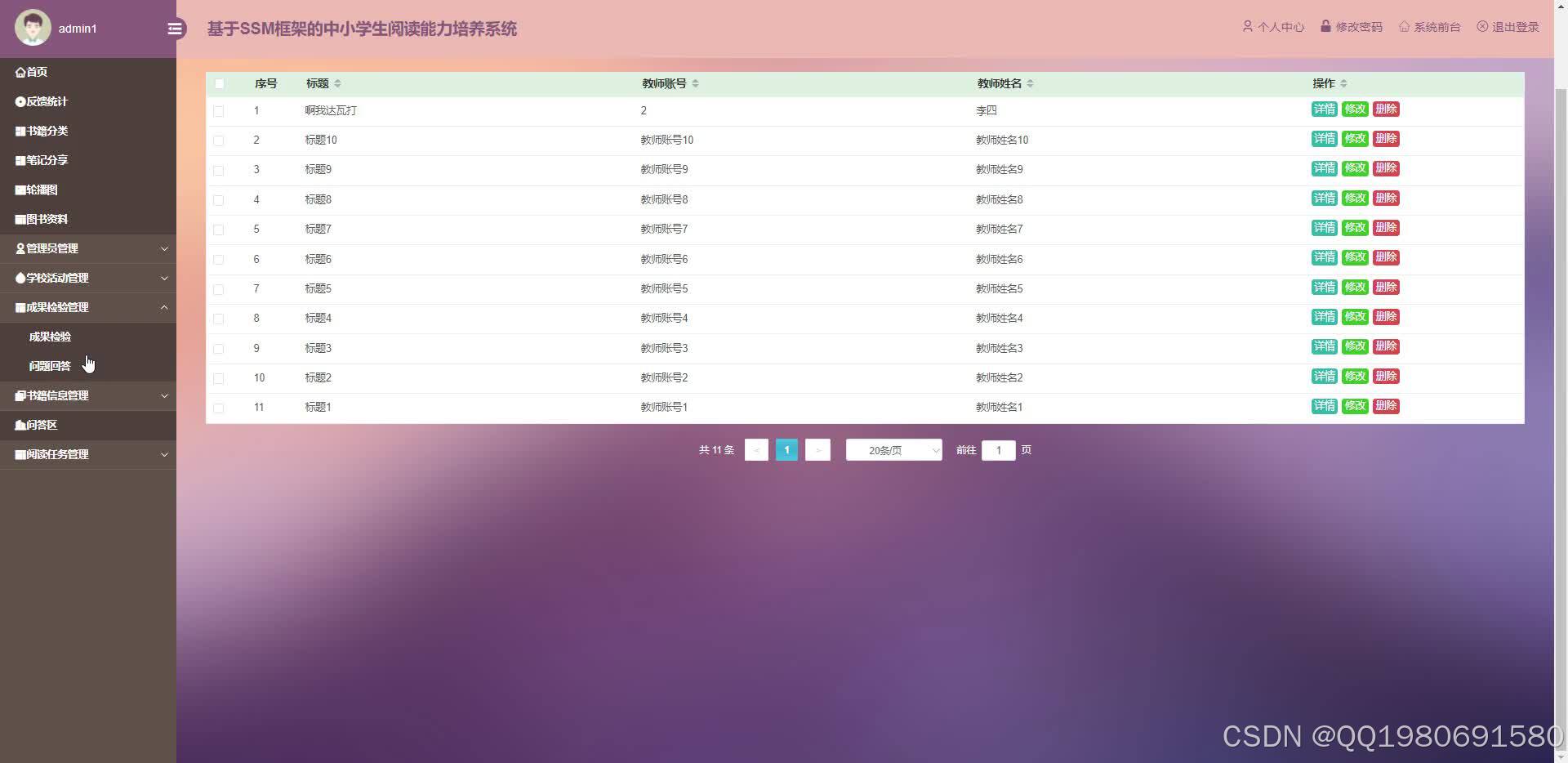
Task: Open 轮播图 settings
Action: click(39, 190)
